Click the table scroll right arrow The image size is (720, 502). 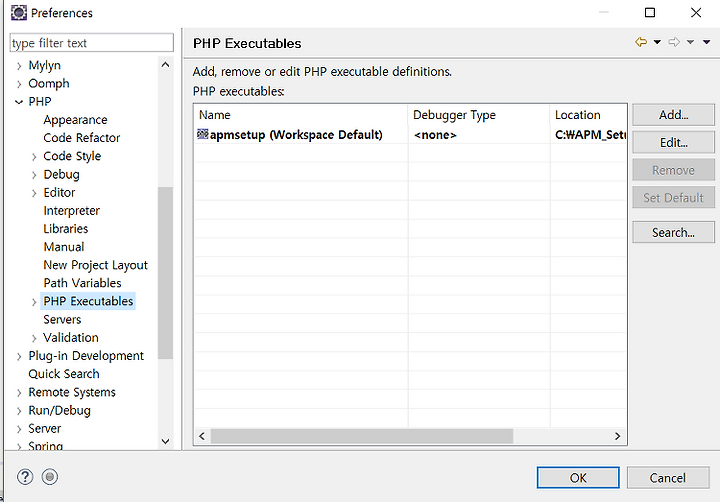pos(617,436)
